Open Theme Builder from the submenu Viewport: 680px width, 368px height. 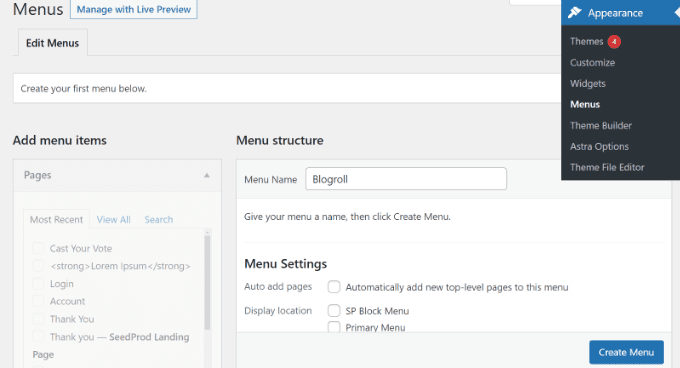pyautogui.click(x=601, y=126)
